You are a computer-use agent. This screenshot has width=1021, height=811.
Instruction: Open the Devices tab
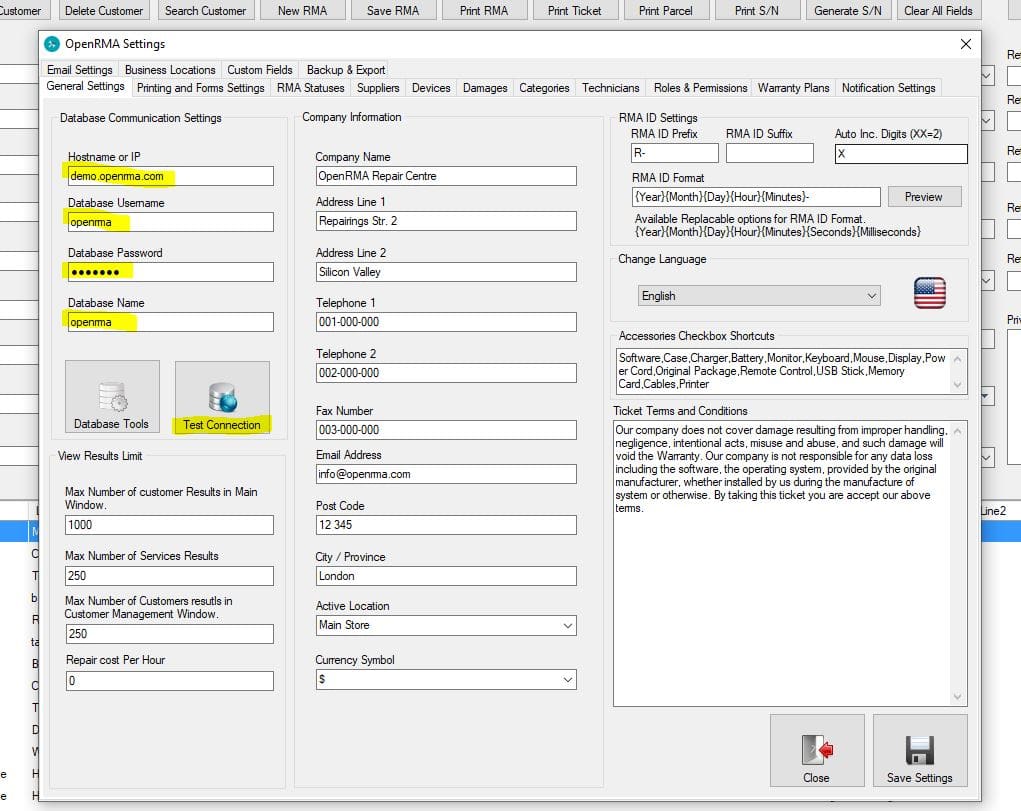[431, 88]
